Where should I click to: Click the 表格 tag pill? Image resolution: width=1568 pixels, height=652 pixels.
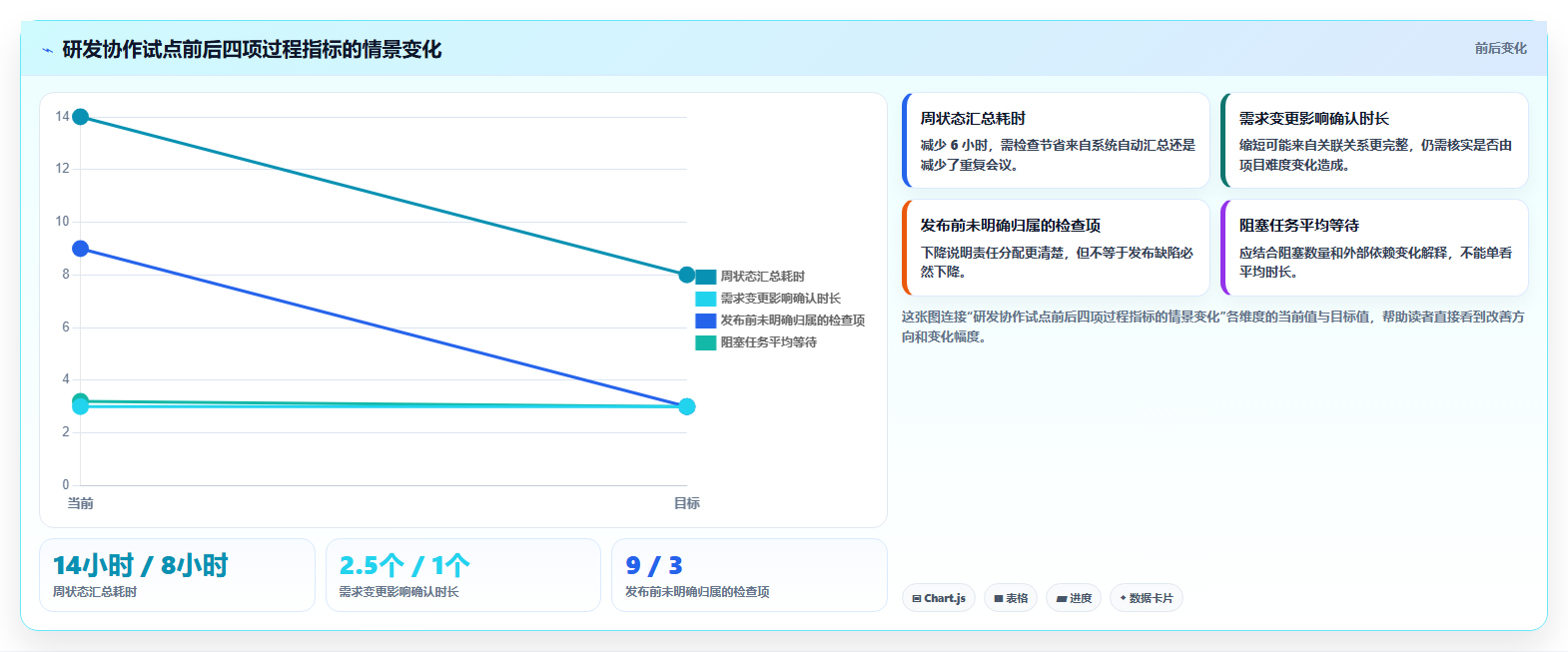click(x=1011, y=598)
